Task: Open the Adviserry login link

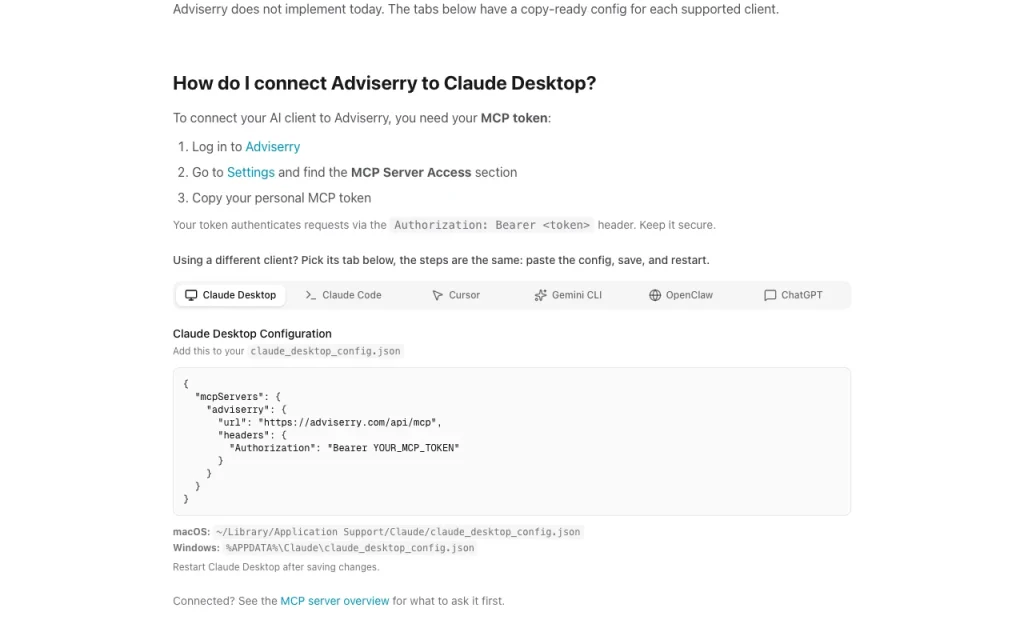Action: pyautogui.click(x=272, y=147)
